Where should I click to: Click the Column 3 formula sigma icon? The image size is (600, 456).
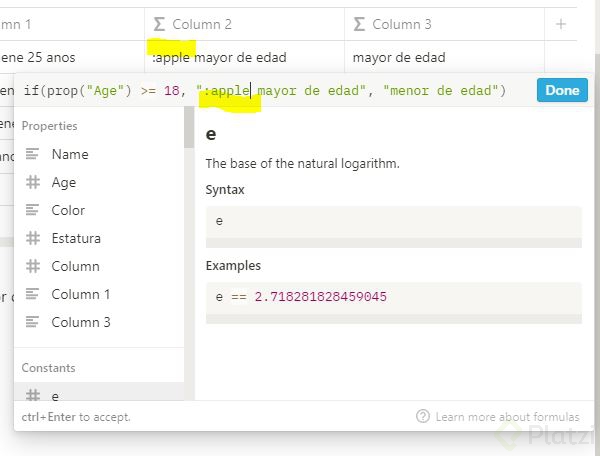click(359, 24)
